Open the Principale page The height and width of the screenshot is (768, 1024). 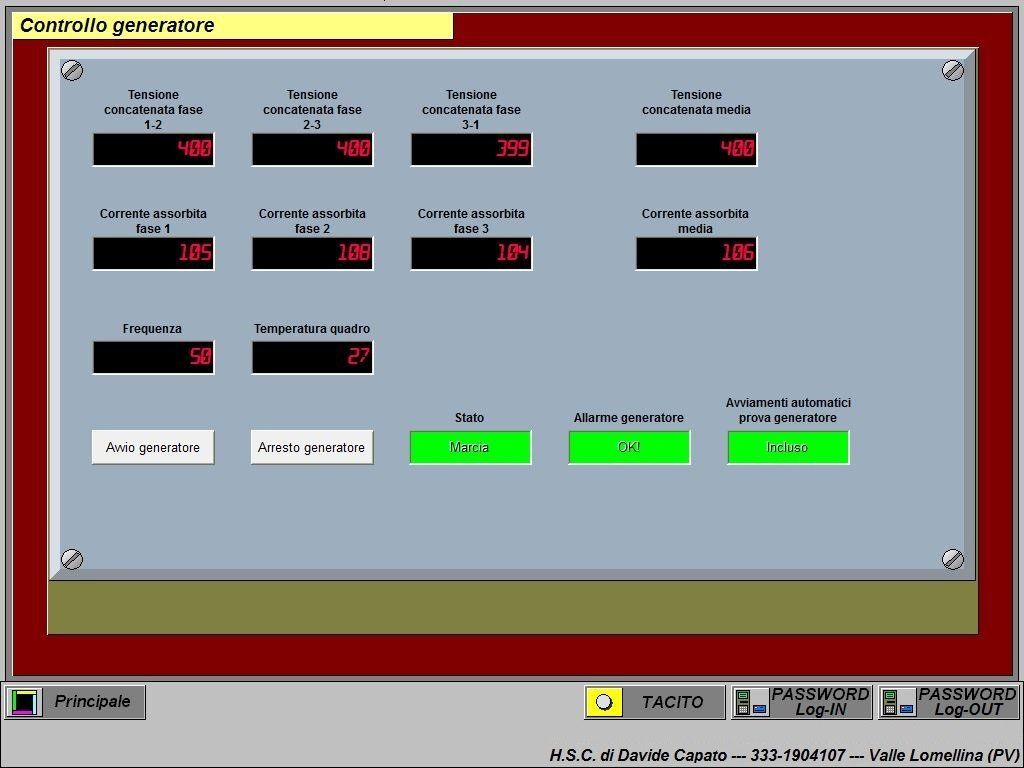(75, 702)
